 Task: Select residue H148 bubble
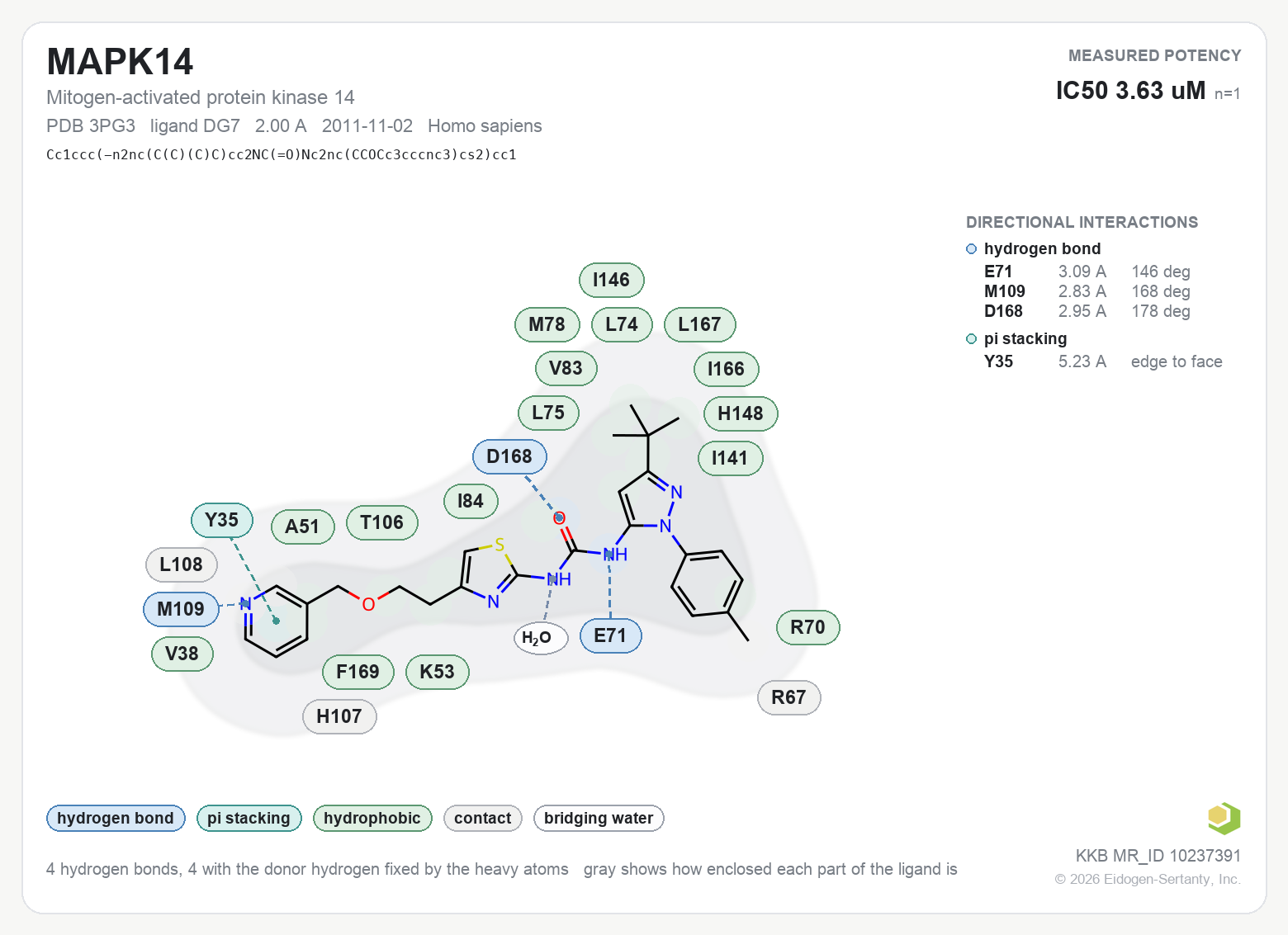click(x=741, y=413)
